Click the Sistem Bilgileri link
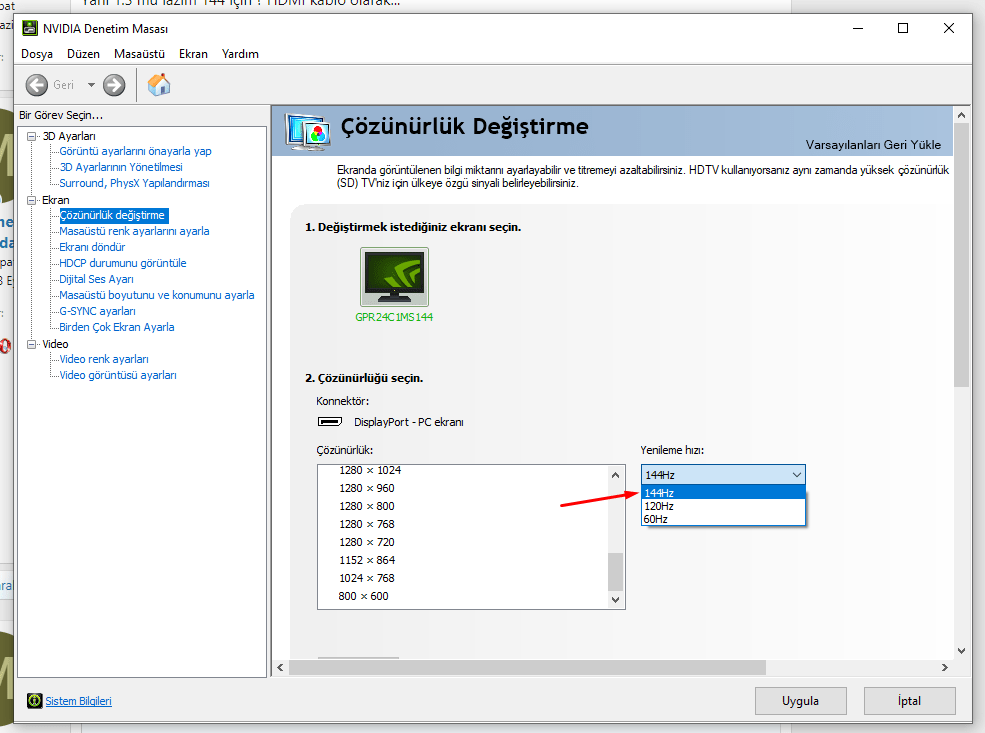This screenshot has height=733, width=985. (79, 701)
